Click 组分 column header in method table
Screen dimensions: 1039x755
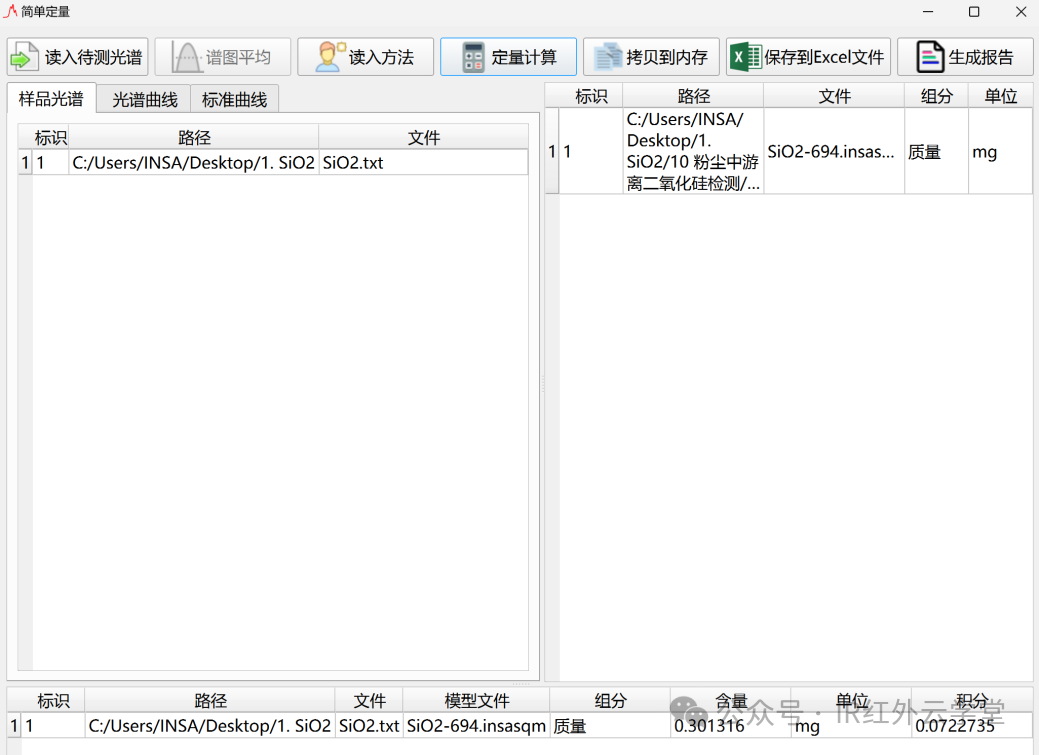(x=936, y=96)
